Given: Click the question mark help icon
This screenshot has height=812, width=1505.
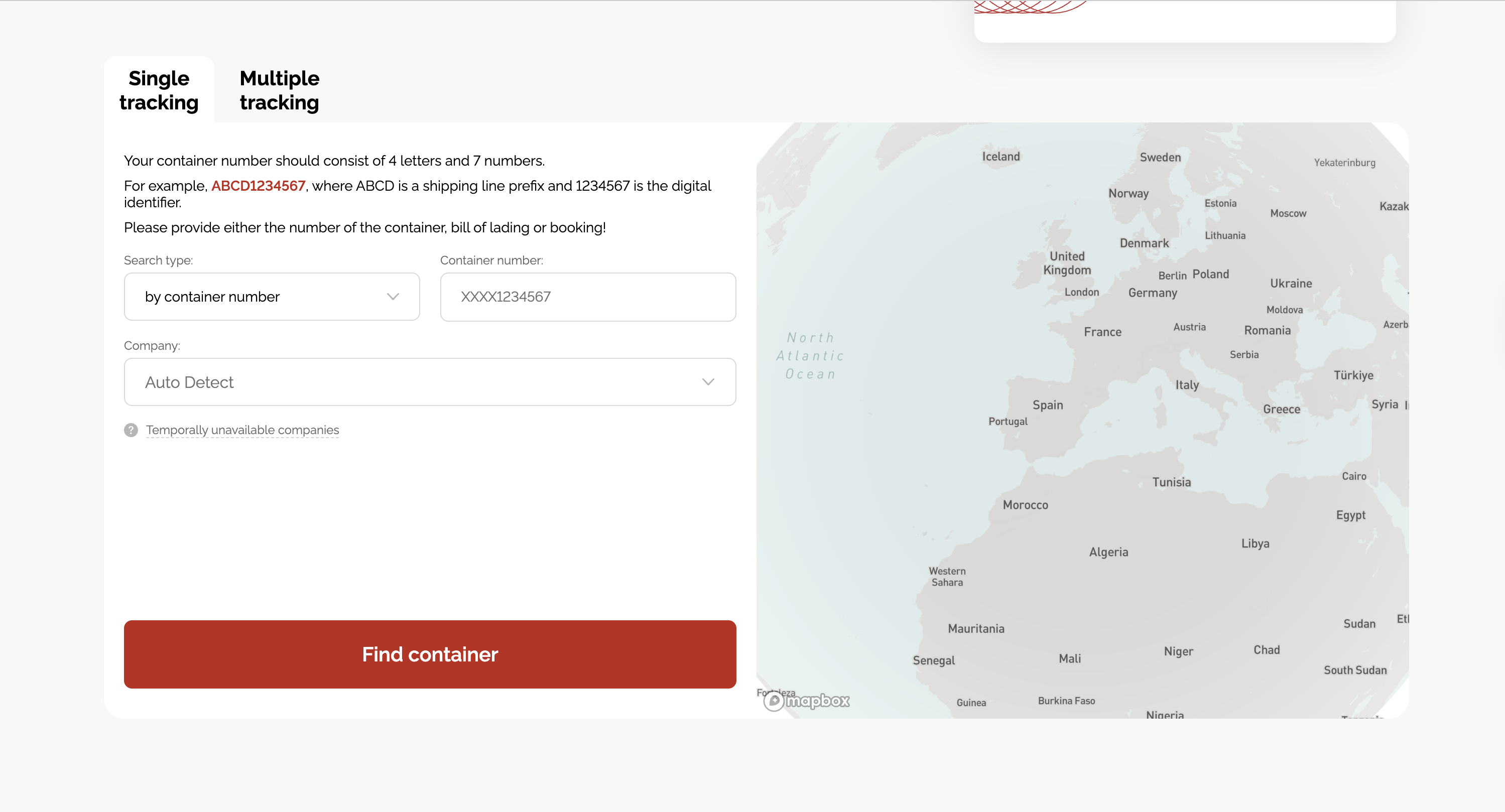Looking at the screenshot, I should (x=131, y=430).
